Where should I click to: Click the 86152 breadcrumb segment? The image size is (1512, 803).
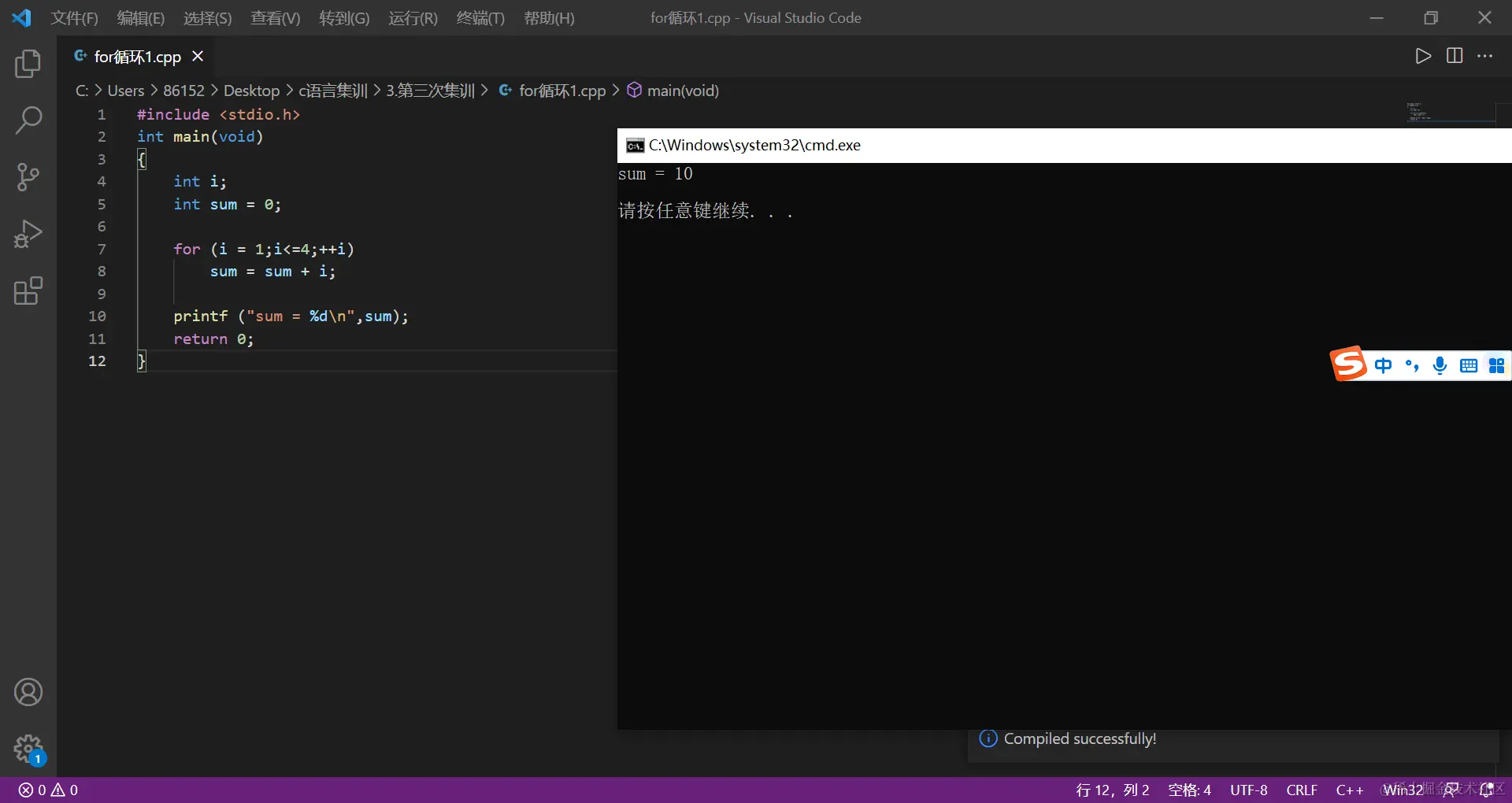pyautogui.click(x=183, y=91)
